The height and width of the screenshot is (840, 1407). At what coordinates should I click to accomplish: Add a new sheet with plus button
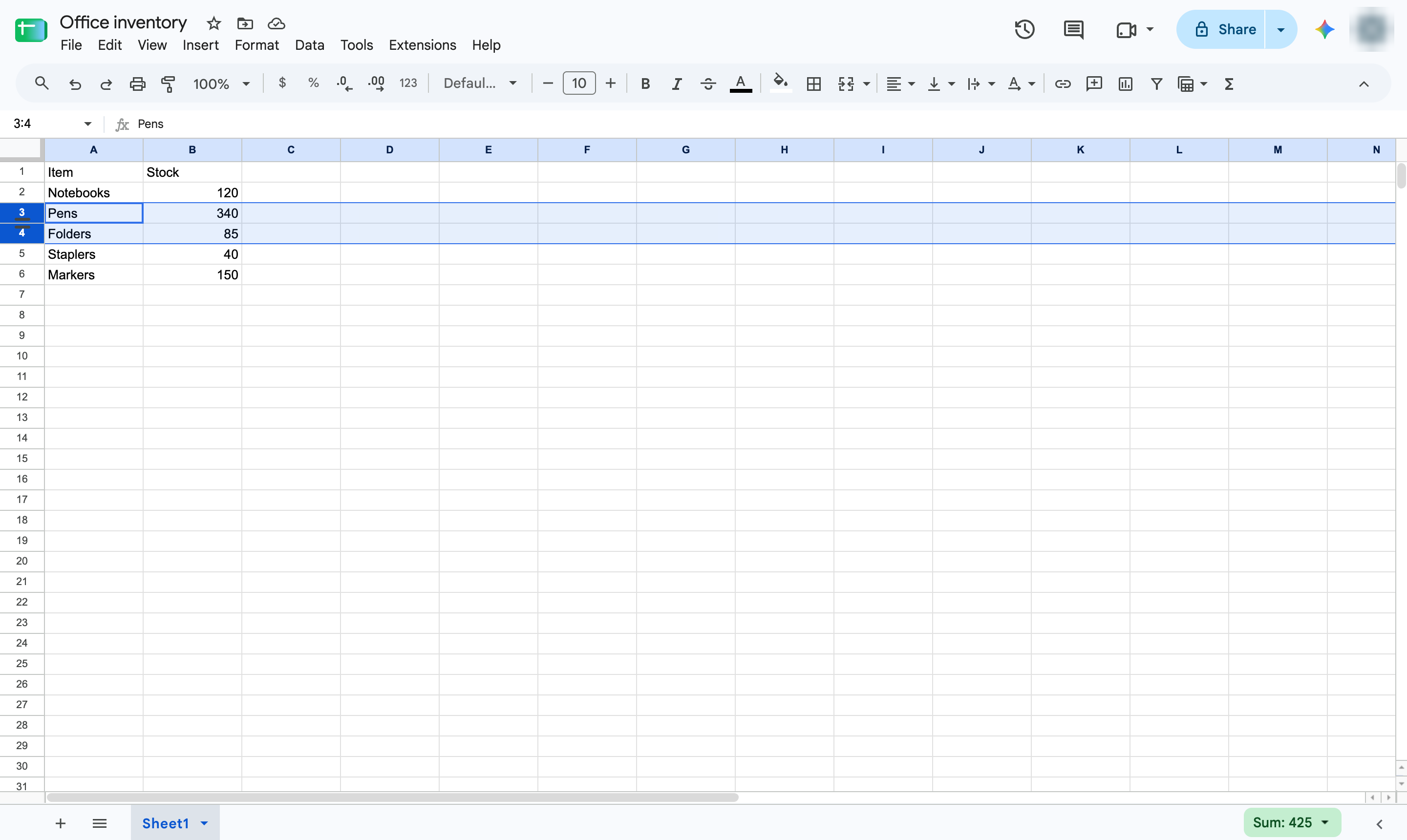(61, 823)
